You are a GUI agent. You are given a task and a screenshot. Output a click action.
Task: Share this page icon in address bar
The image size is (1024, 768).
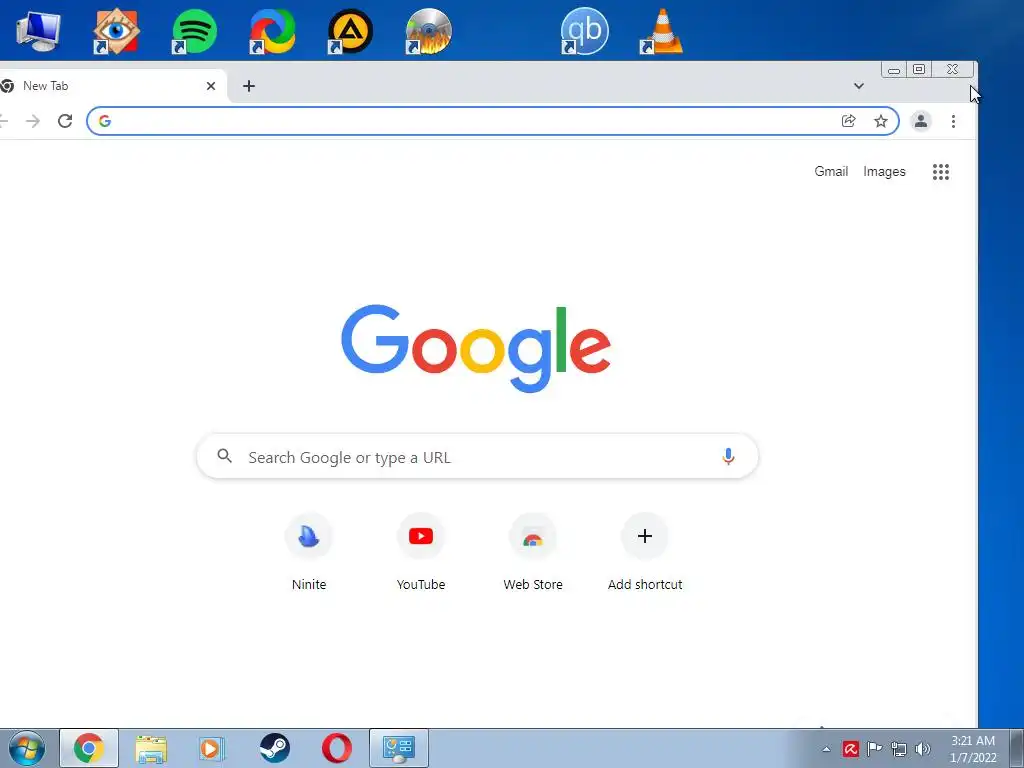(x=848, y=121)
